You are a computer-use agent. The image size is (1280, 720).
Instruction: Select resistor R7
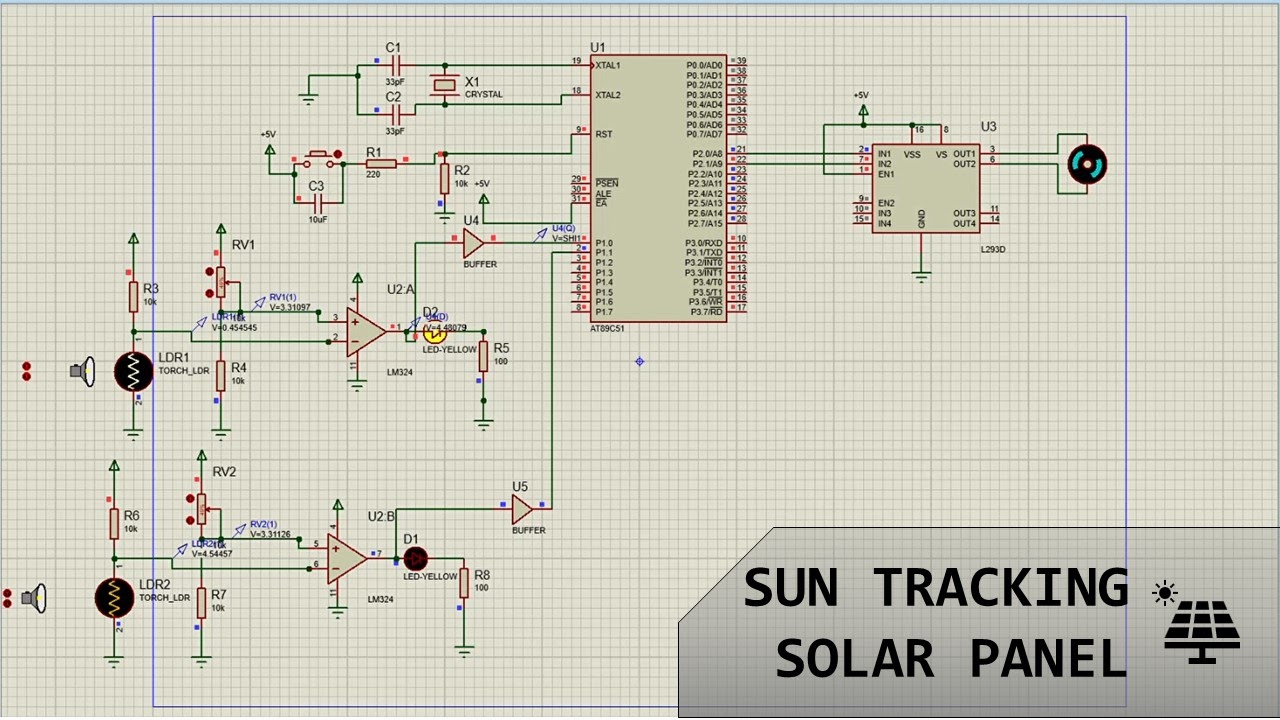pos(202,602)
